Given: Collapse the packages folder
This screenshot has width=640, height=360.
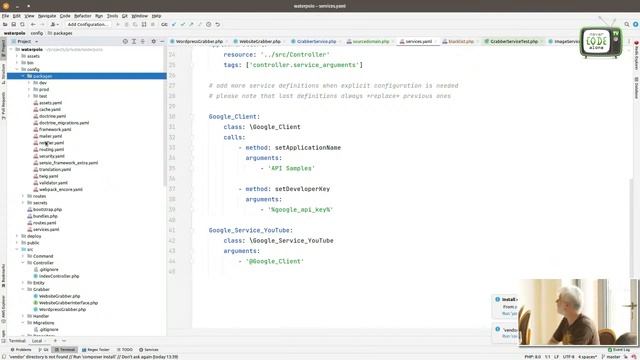Looking at the screenshot, I should (23, 76).
